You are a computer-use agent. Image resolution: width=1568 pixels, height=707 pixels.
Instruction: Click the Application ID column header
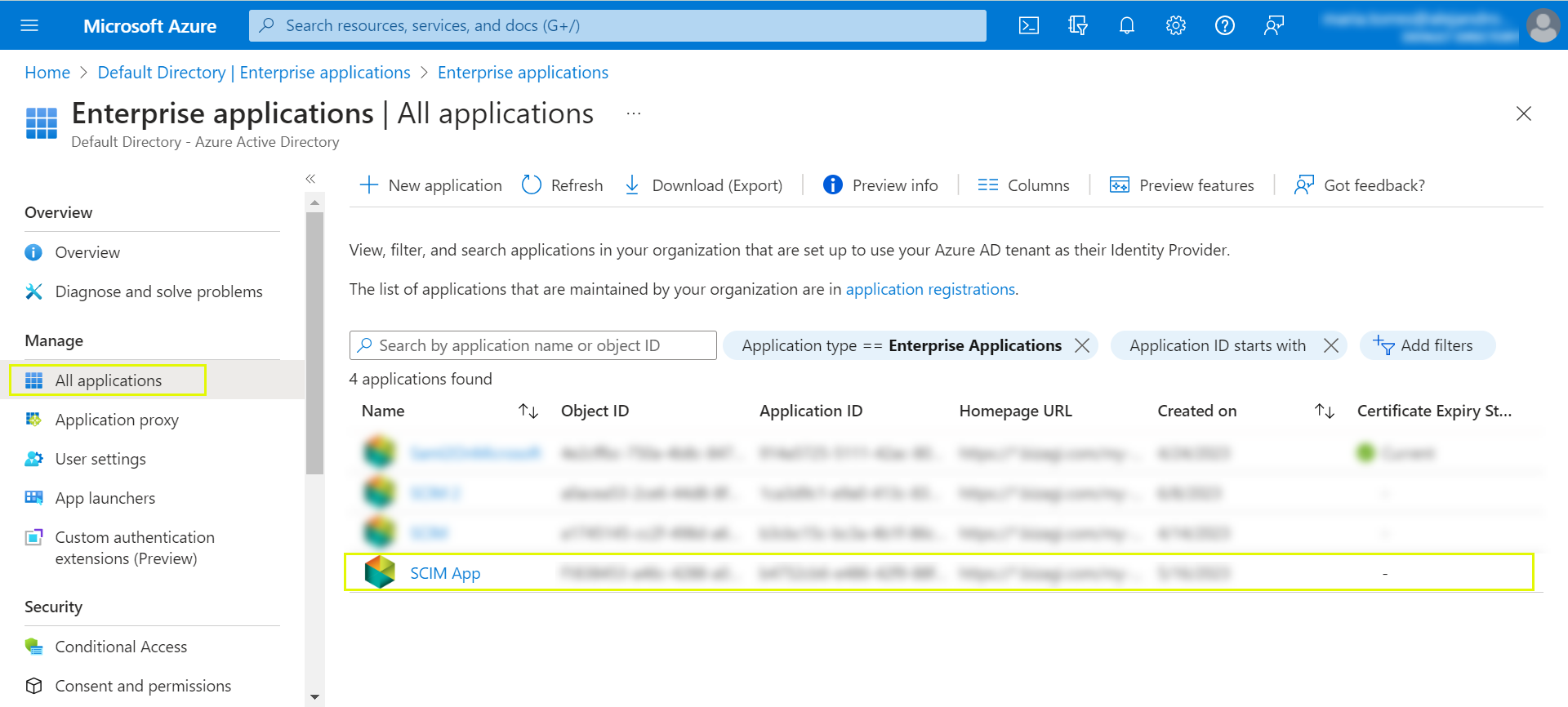point(811,411)
